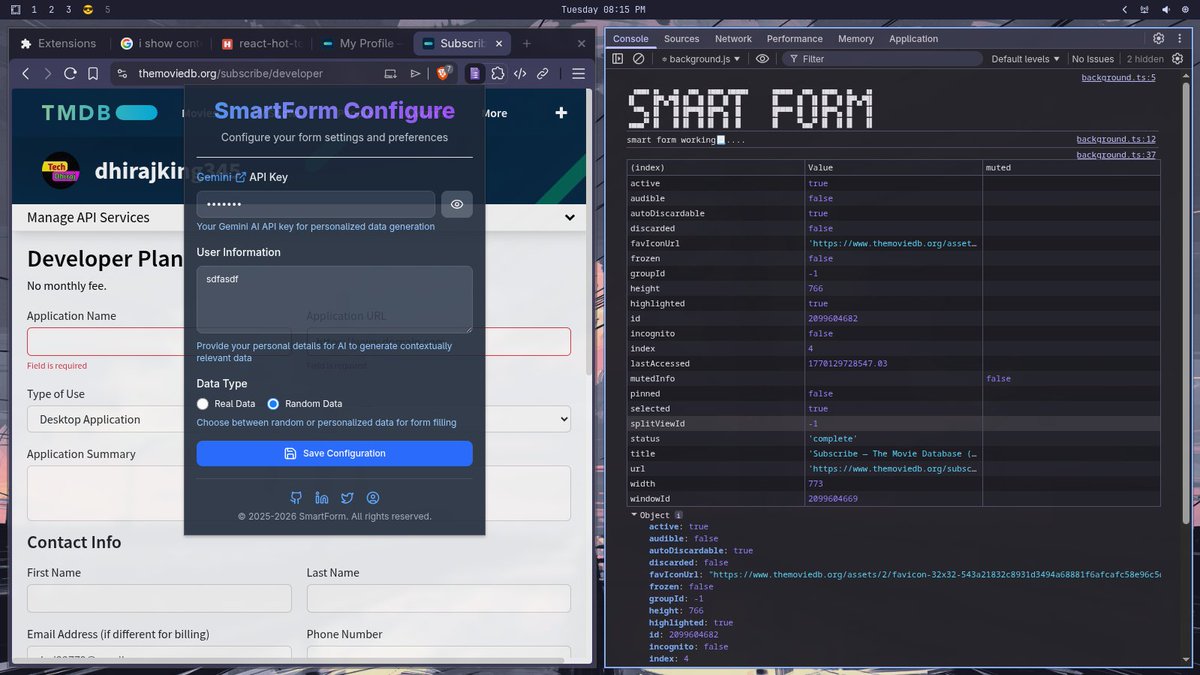Open the DevTools Sources tab

[681, 38]
